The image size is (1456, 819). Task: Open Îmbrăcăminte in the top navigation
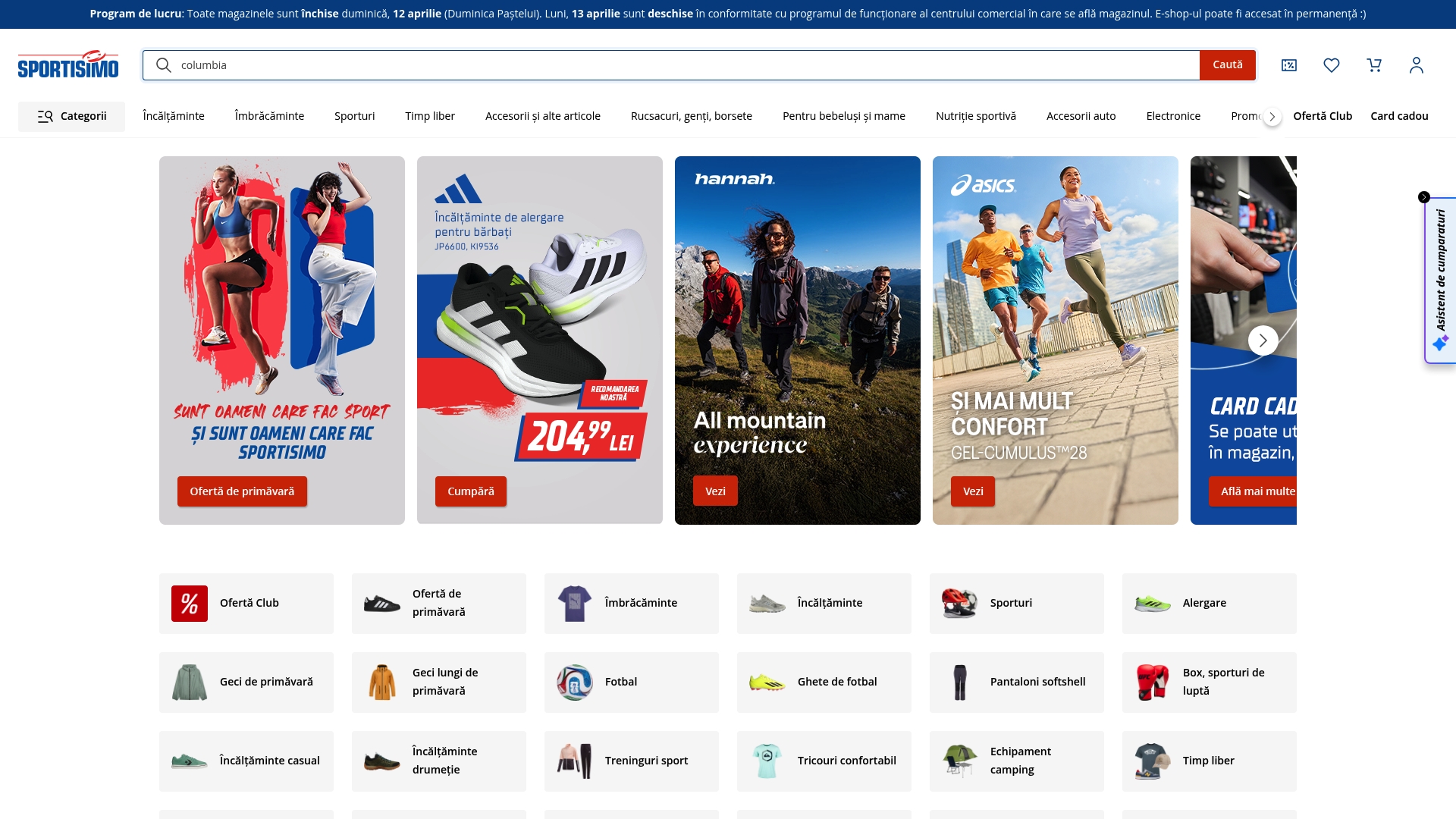[x=269, y=116]
